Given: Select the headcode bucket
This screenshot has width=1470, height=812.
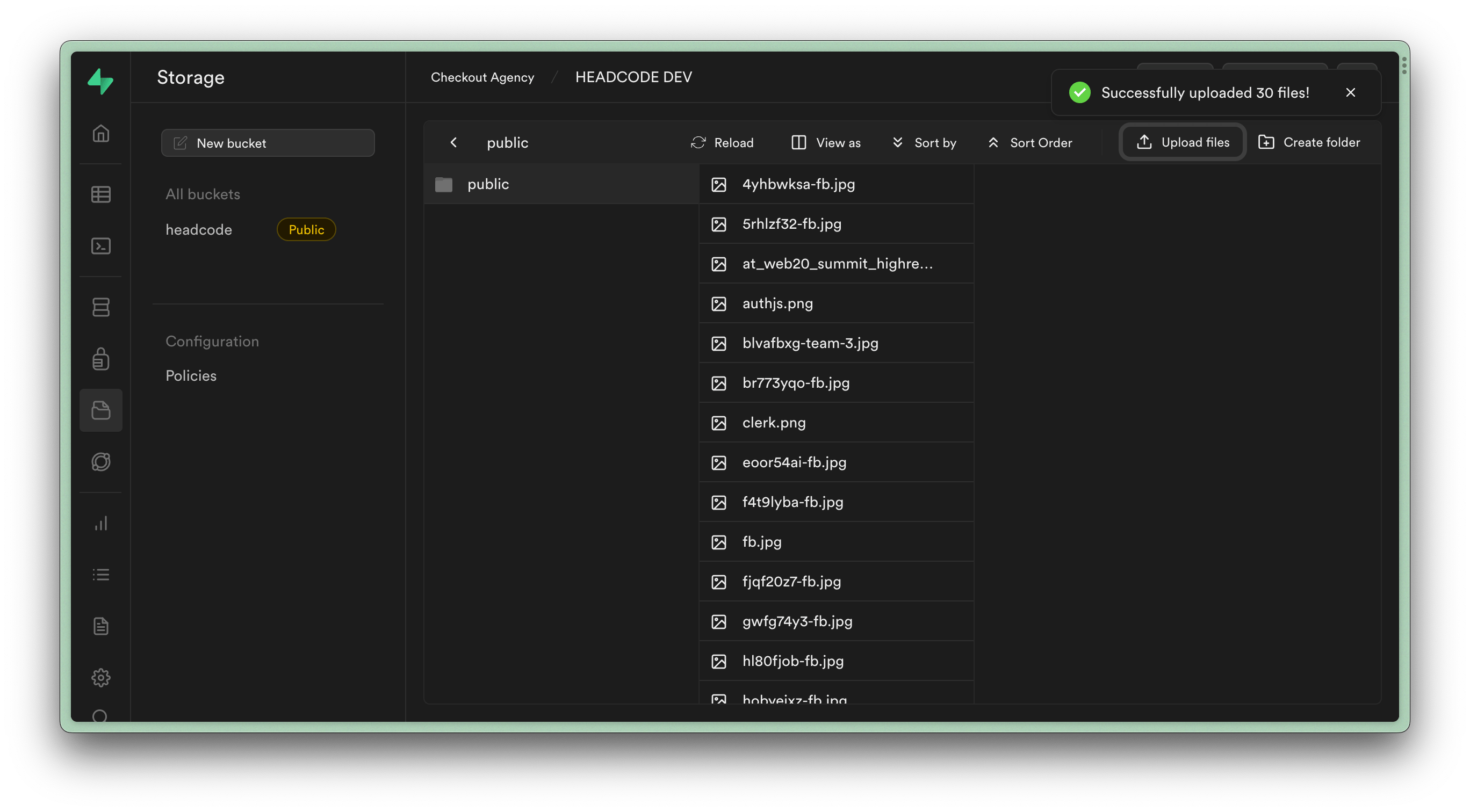Looking at the screenshot, I should pyautogui.click(x=199, y=230).
